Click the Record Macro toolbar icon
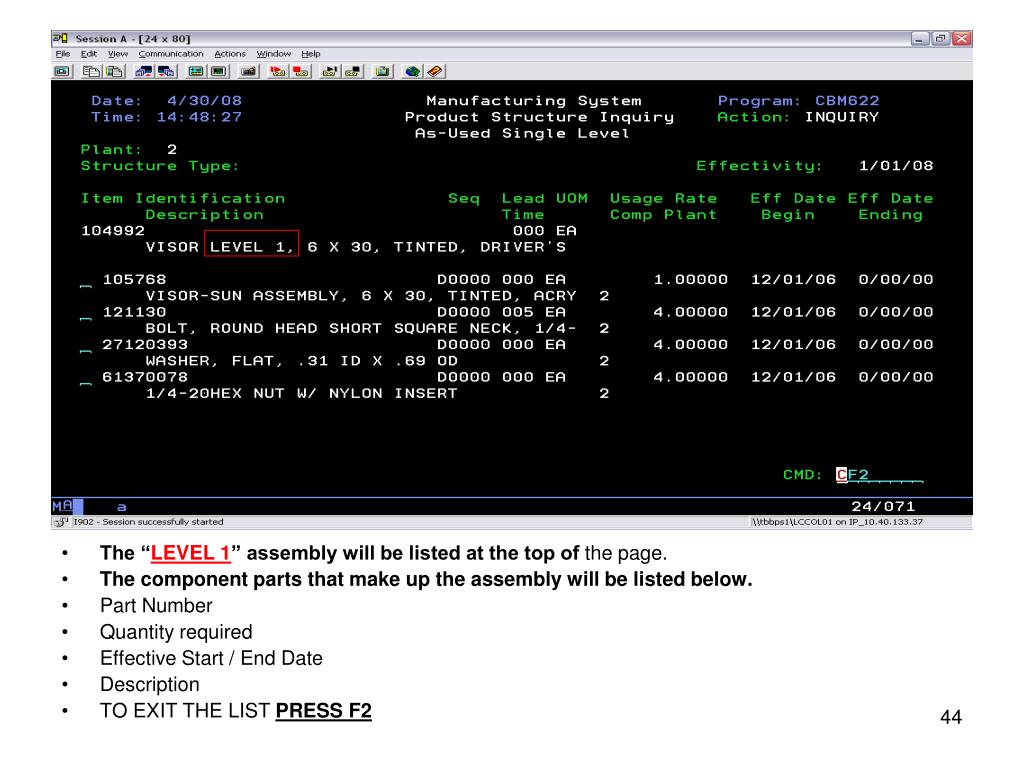1024x768 pixels. [x=278, y=71]
